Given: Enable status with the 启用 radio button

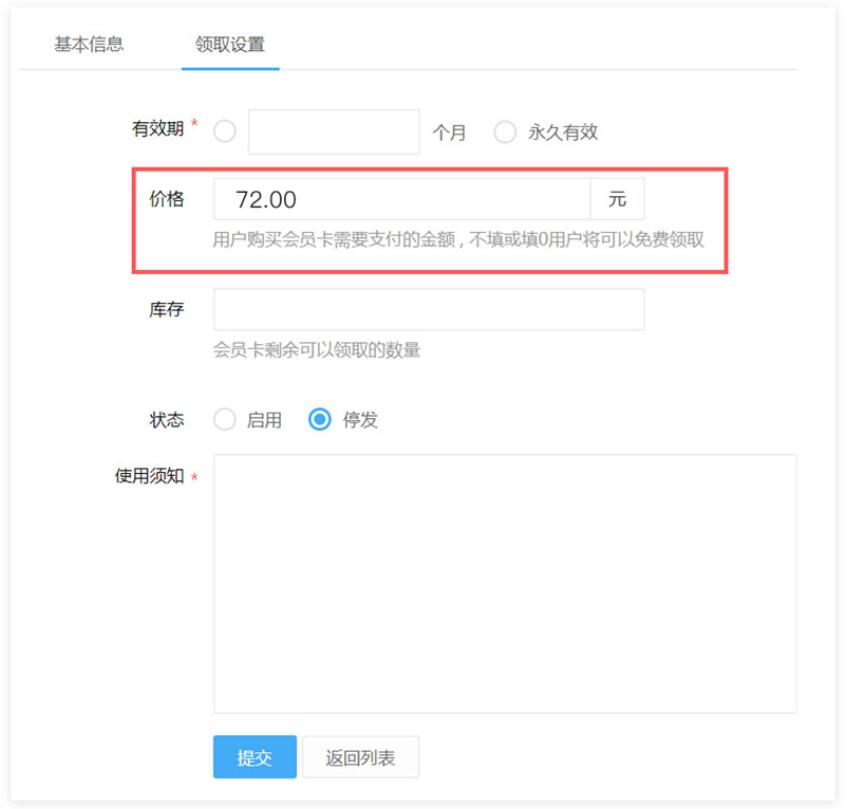Looking at the screenshot, I should pyautogui.click(x=224, y=419).
